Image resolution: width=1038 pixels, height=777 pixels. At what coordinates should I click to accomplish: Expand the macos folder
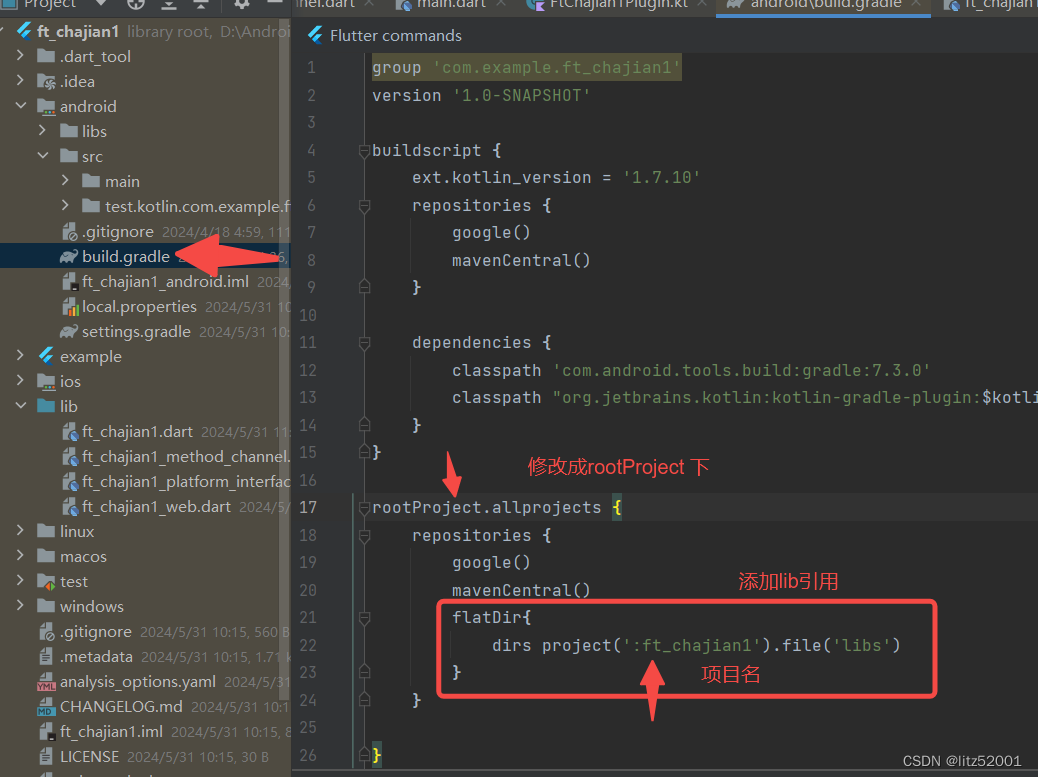tap(20, 555)
